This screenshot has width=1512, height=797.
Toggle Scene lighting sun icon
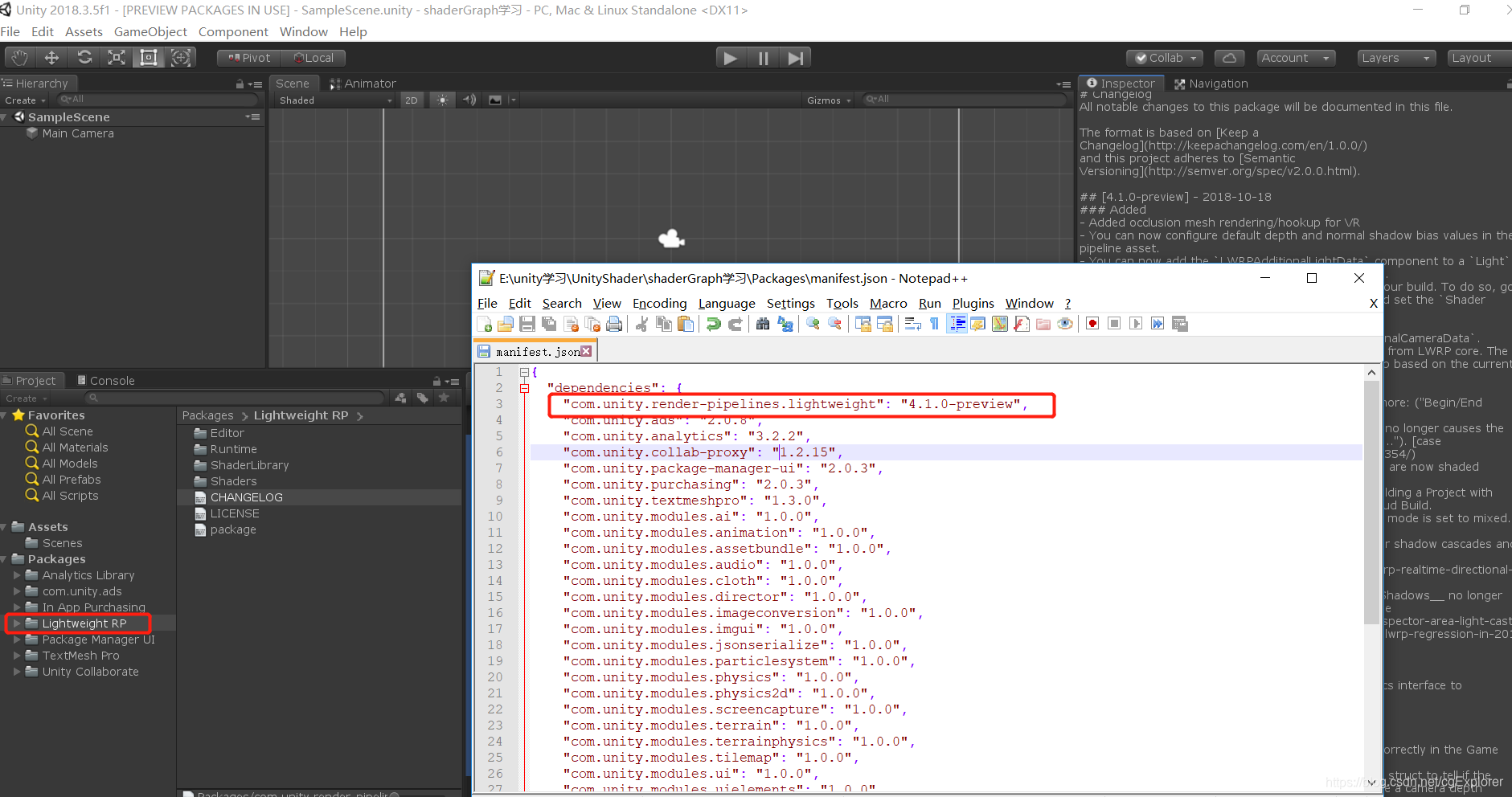pos(442,100)
